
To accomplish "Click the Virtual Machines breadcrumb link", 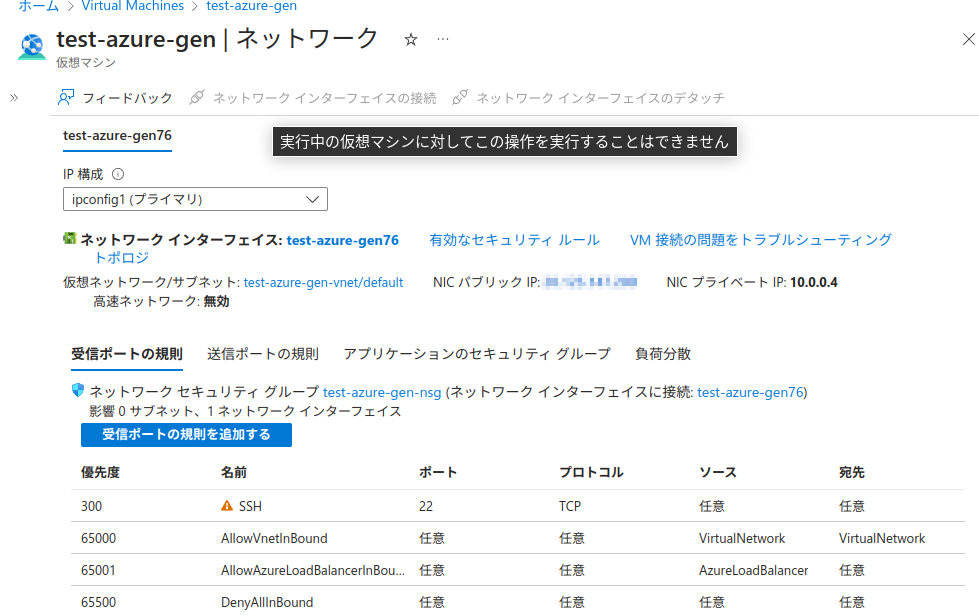I will coord(132,6).
